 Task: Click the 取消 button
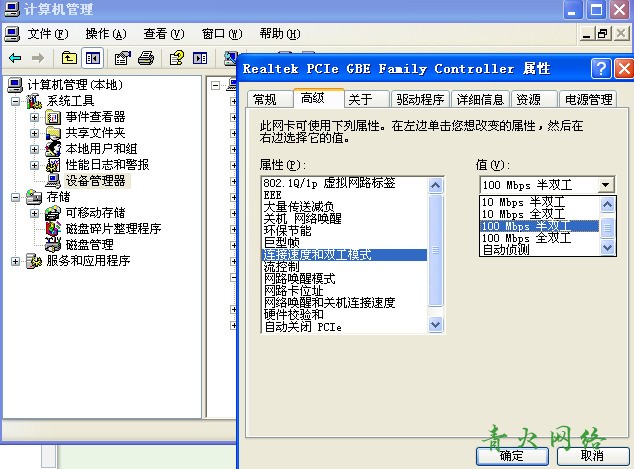pos(592,456)
